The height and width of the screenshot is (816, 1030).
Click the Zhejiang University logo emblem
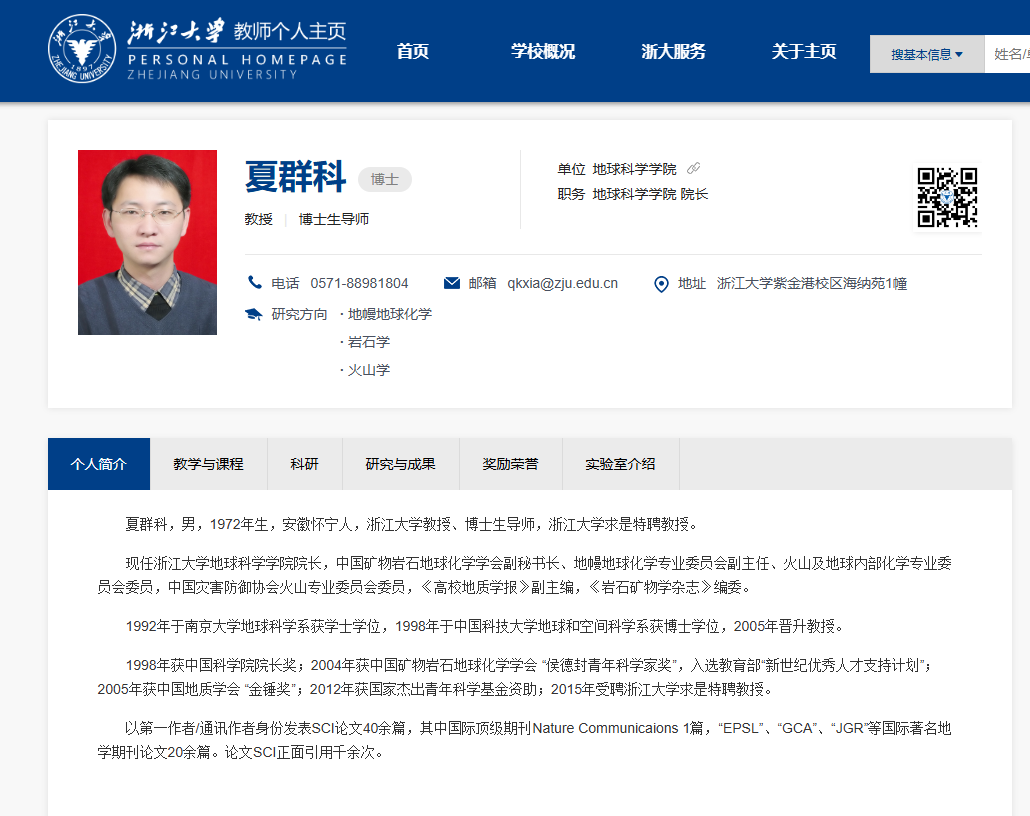pyautogui.click(x=82, y=49)
